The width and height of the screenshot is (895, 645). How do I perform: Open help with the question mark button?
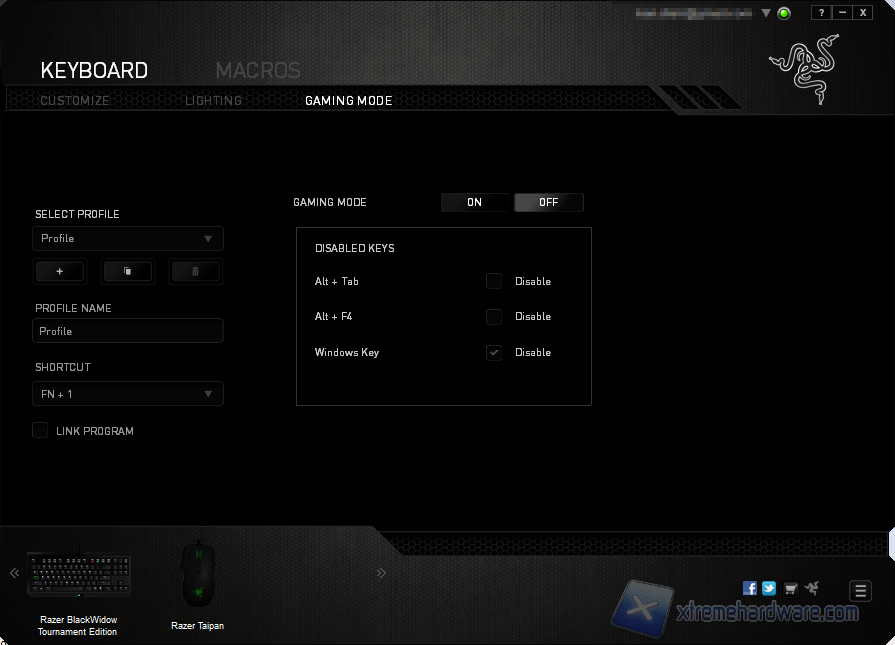point(821,13)
